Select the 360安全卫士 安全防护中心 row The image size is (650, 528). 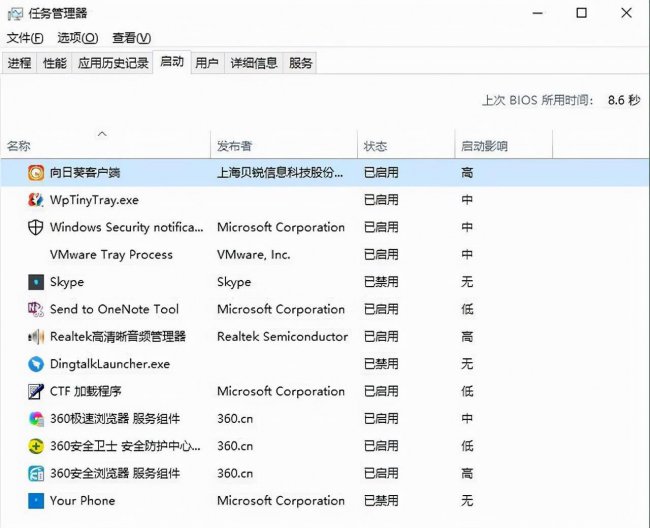[325, 446]
